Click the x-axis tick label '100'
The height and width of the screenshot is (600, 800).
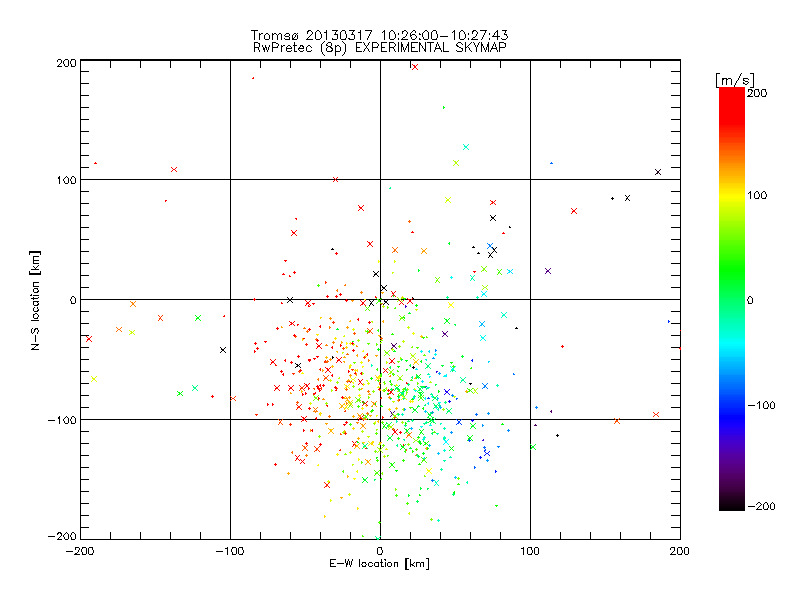coord(530,551)
